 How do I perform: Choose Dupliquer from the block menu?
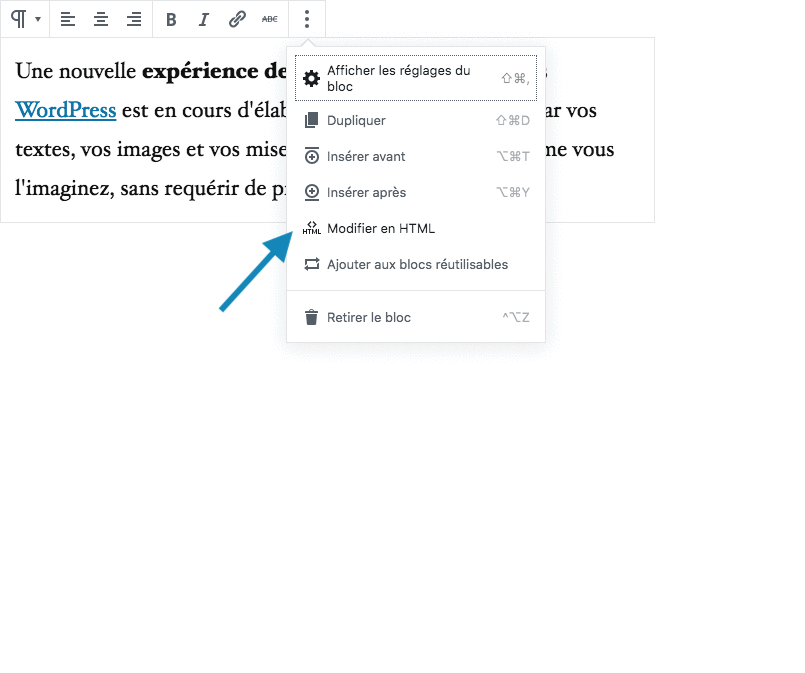[356, 121]
